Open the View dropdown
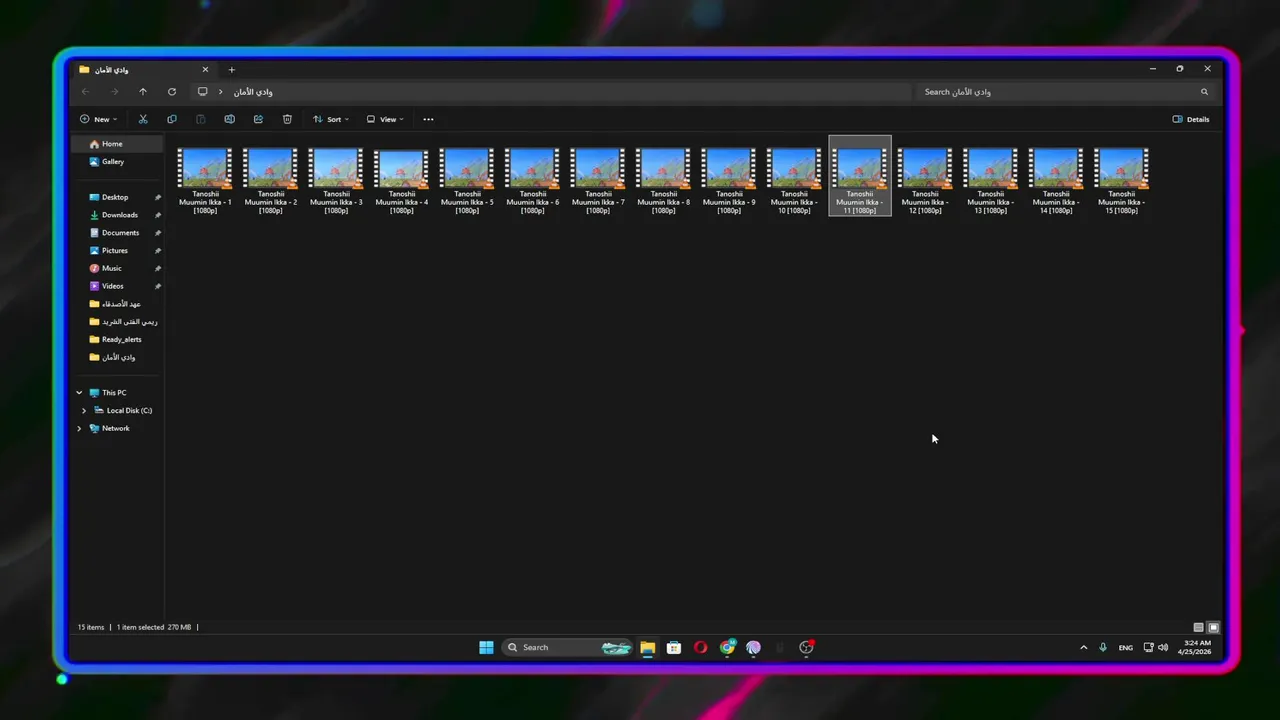1280x720 pixels. (x=385, y=119)
